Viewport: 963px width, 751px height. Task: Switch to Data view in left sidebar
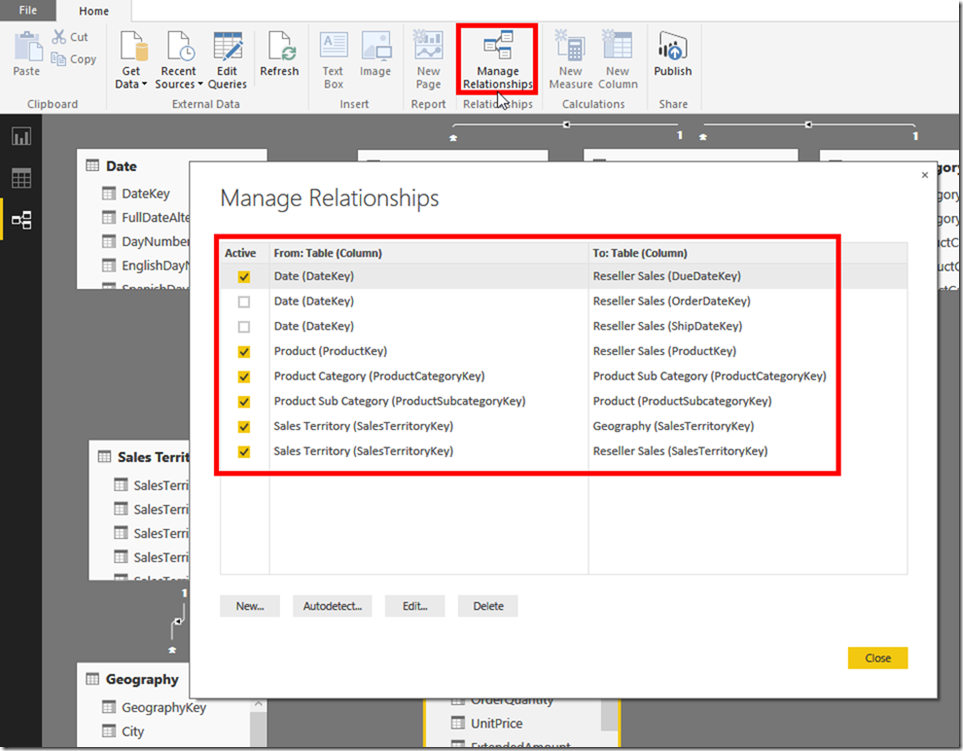coord(21,178)
